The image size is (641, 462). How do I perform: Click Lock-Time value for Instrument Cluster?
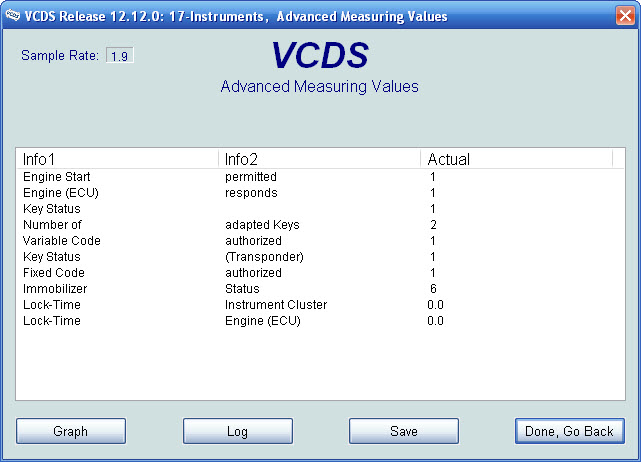click(435, 305)
